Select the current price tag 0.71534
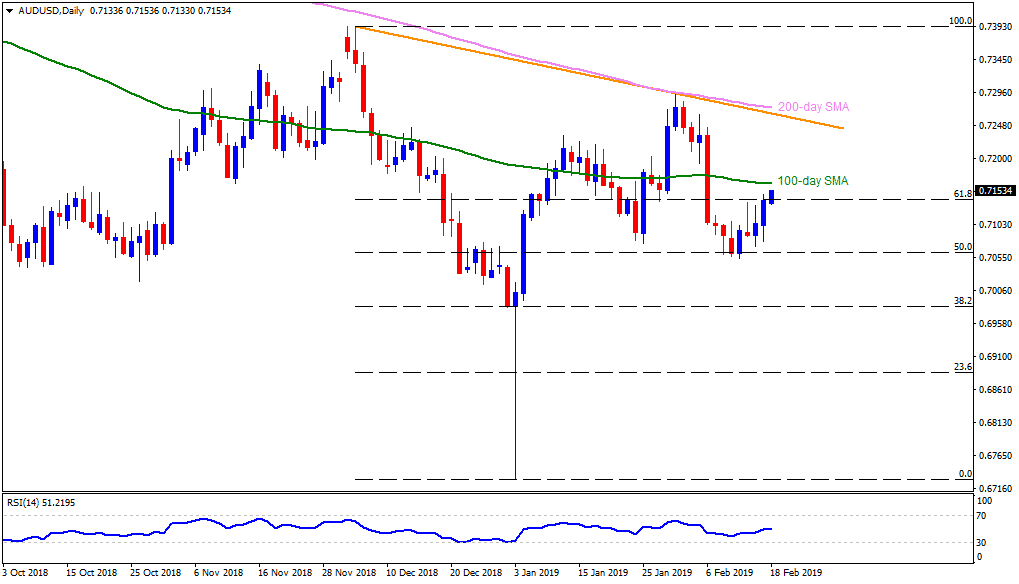The width and height of the screenshot is (1019, 584). pyautogui.click(x=996, y=190)
